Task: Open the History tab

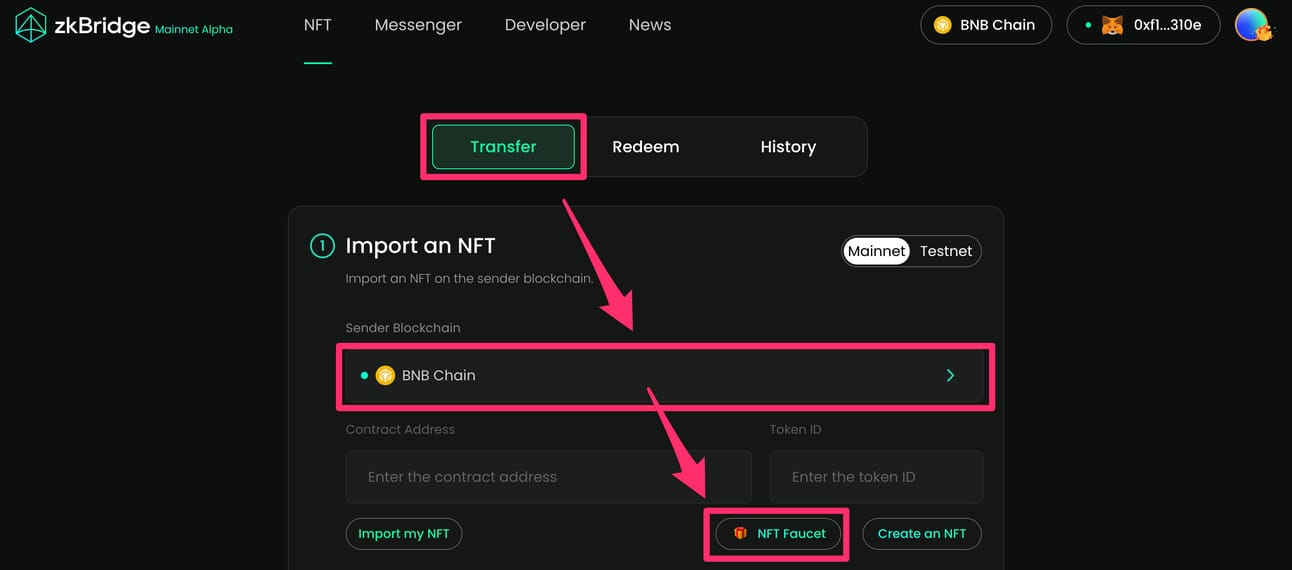Action: coord(788,147)
